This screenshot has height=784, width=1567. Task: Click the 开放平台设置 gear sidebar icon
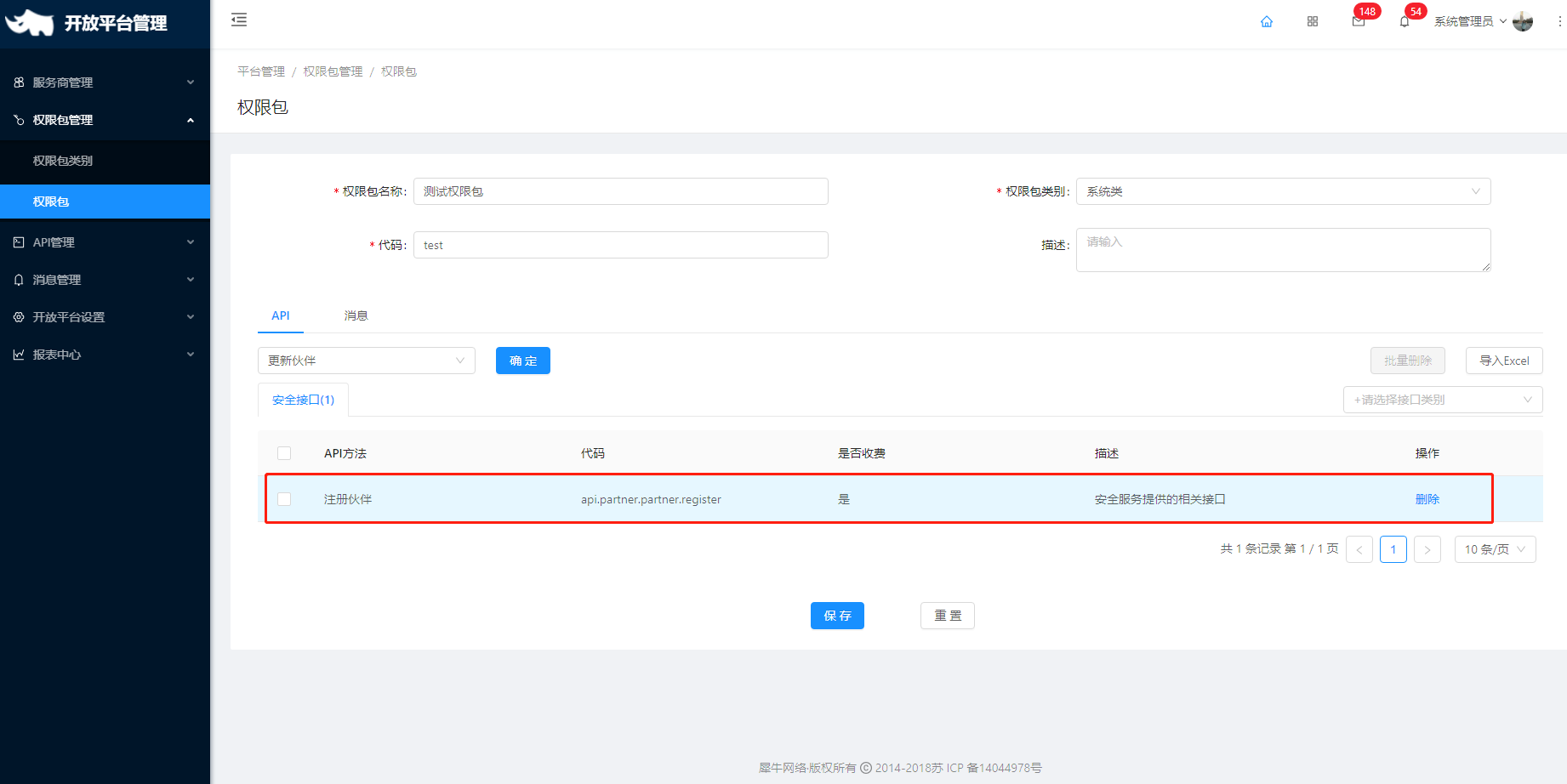click(x=19, y=317)
